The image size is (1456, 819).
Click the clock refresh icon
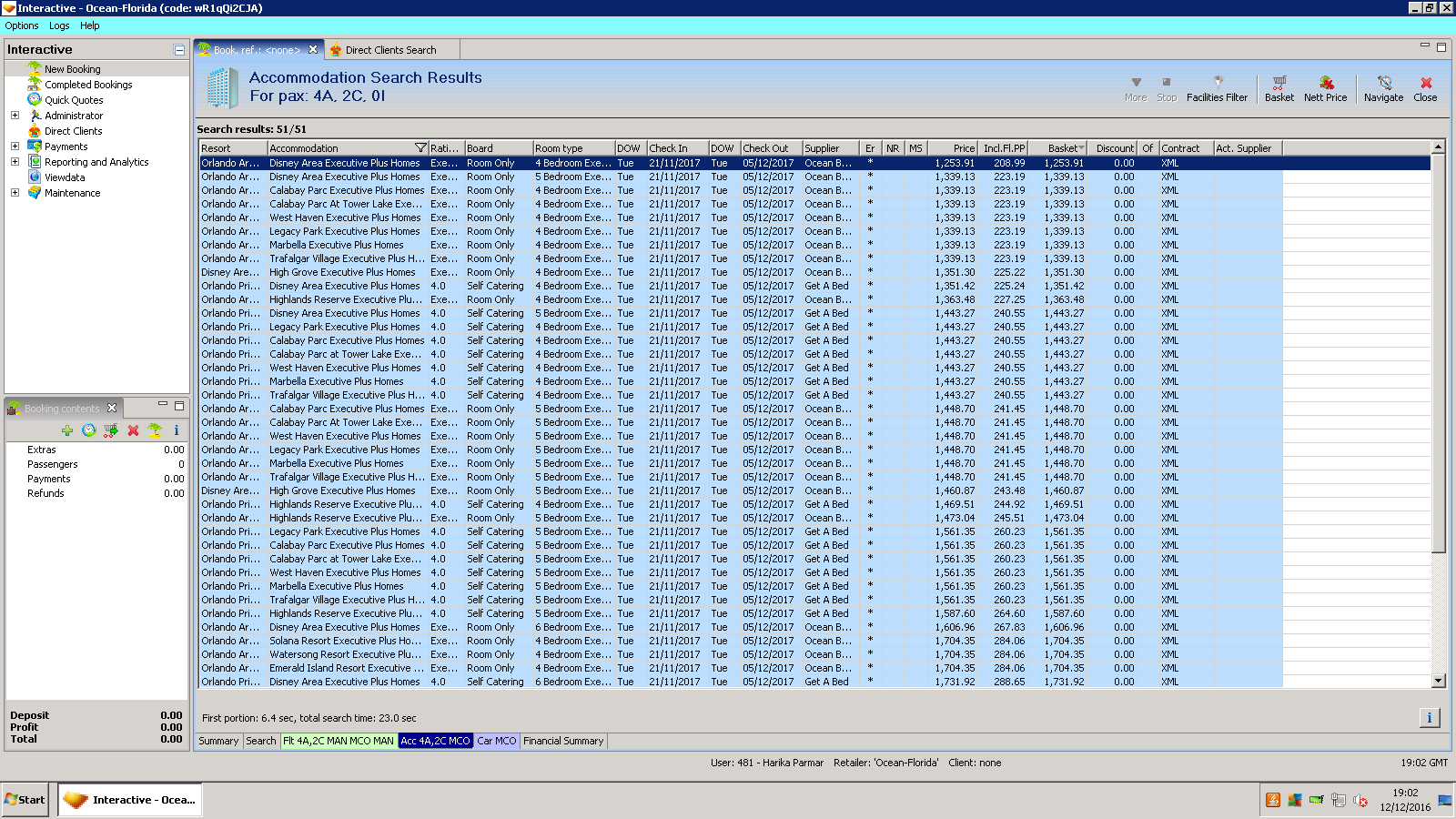(x=89, y=430)
